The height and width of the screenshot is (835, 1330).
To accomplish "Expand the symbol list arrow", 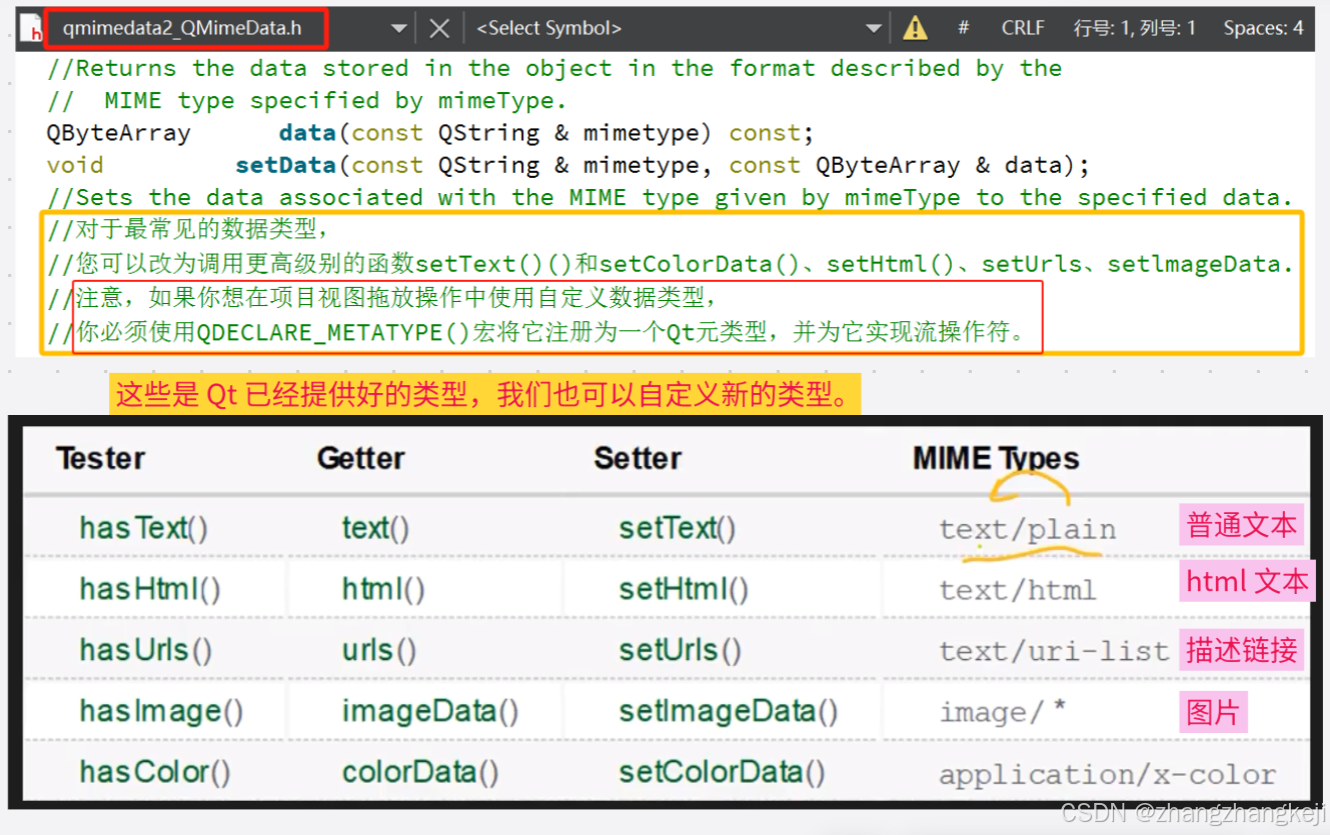I will (x=874, y=29).
